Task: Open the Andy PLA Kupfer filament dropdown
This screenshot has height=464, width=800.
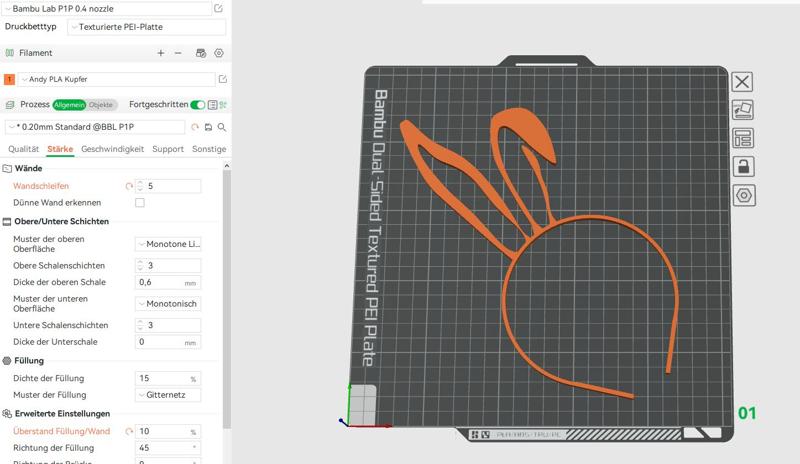Action: (117, 79)
